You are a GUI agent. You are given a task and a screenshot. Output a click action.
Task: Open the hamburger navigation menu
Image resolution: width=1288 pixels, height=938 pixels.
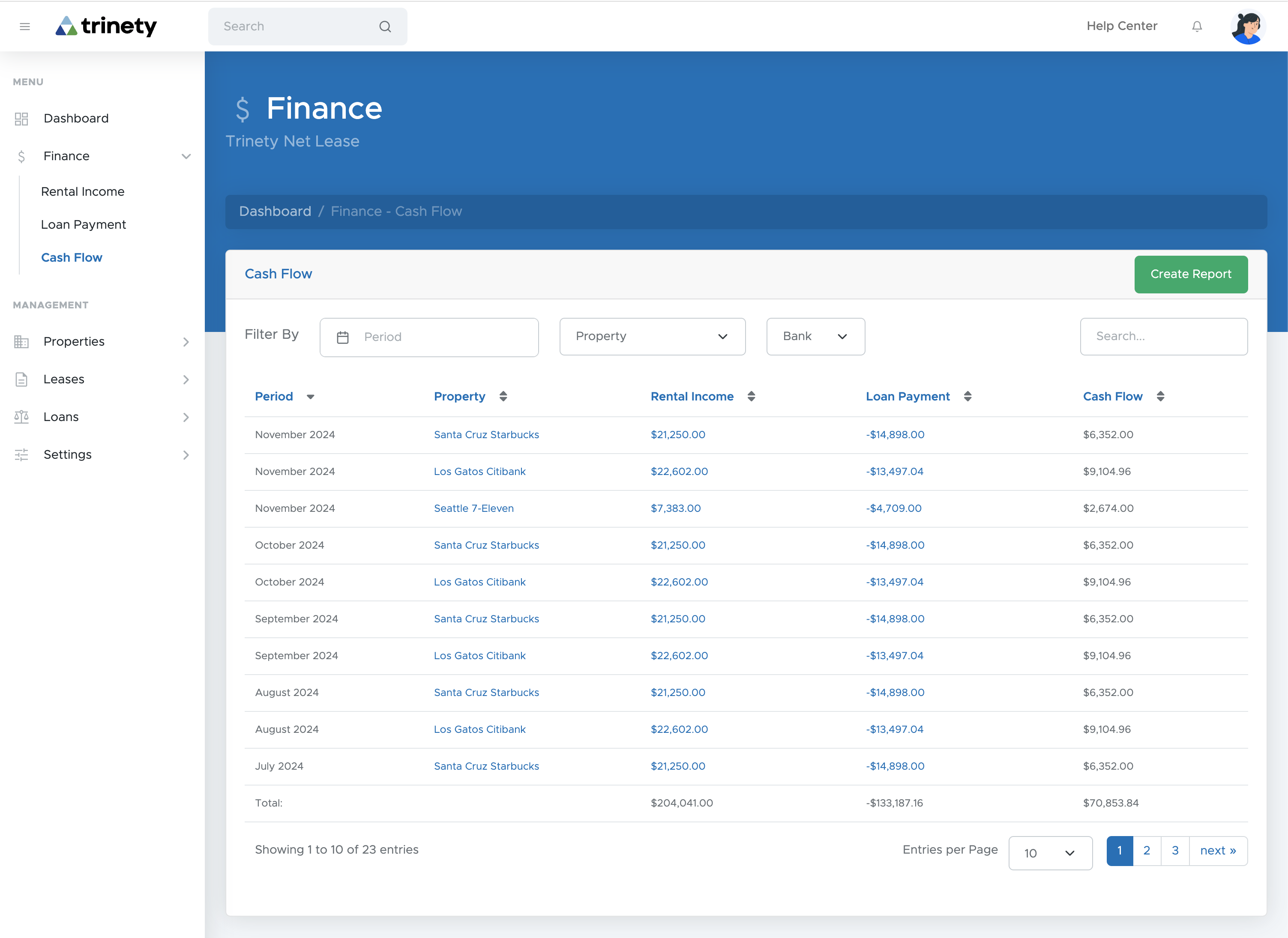25,26
